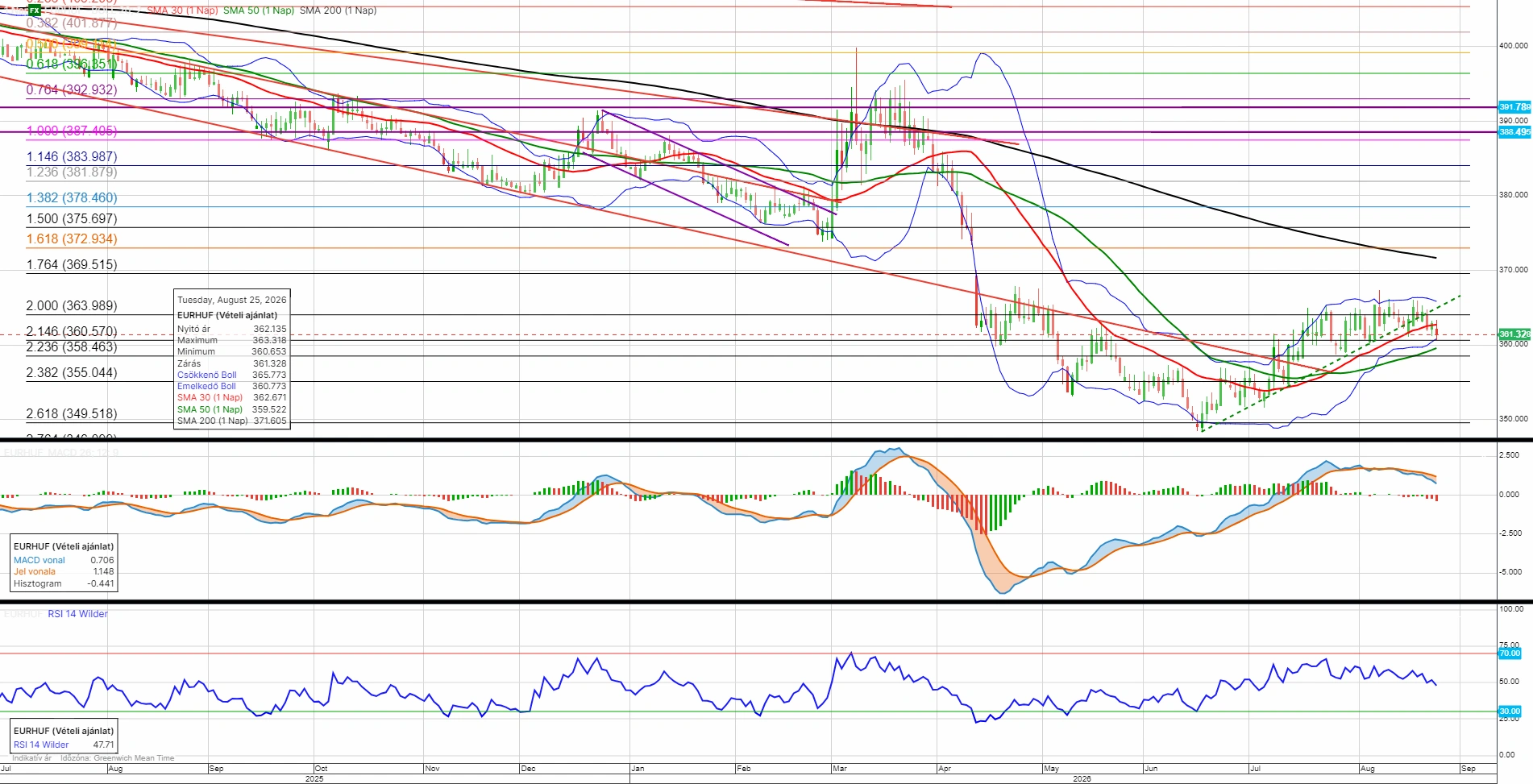Click the SMA 200 (1 Nap) 371.605 tooltip row
This screenshot has width=1533, height=784.
[232, 421]
